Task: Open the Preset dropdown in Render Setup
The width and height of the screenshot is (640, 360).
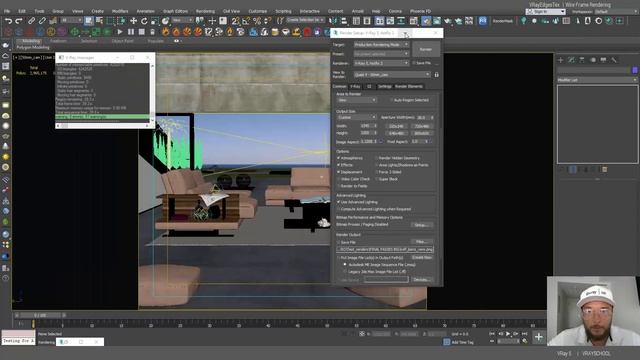Action: (x=381, y=54)
